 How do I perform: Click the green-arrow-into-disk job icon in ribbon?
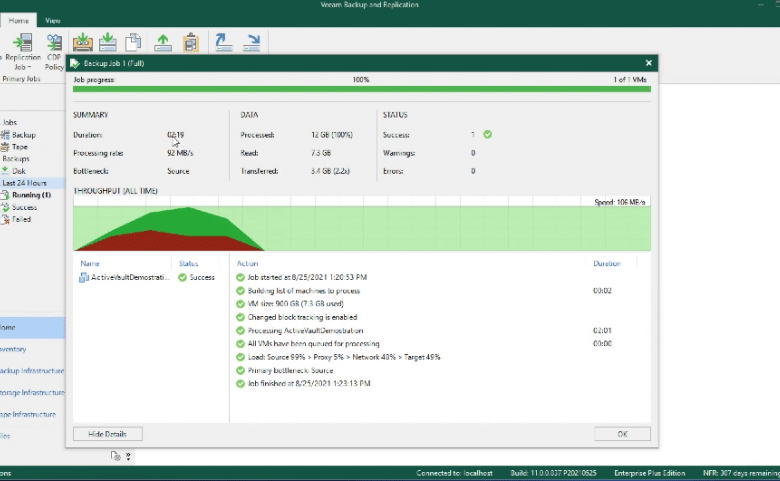[x=108, y=42]
